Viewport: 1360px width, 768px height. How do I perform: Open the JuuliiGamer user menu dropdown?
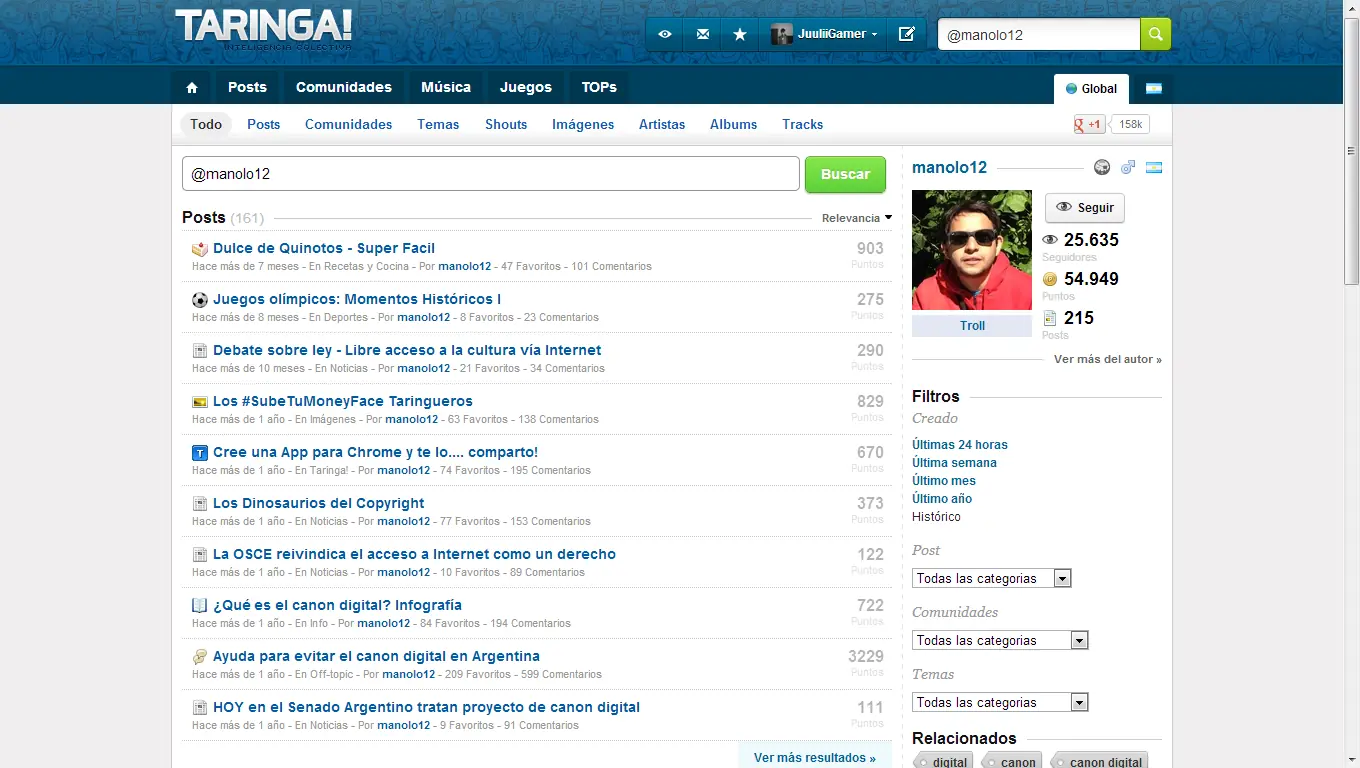tap(826, 34)
